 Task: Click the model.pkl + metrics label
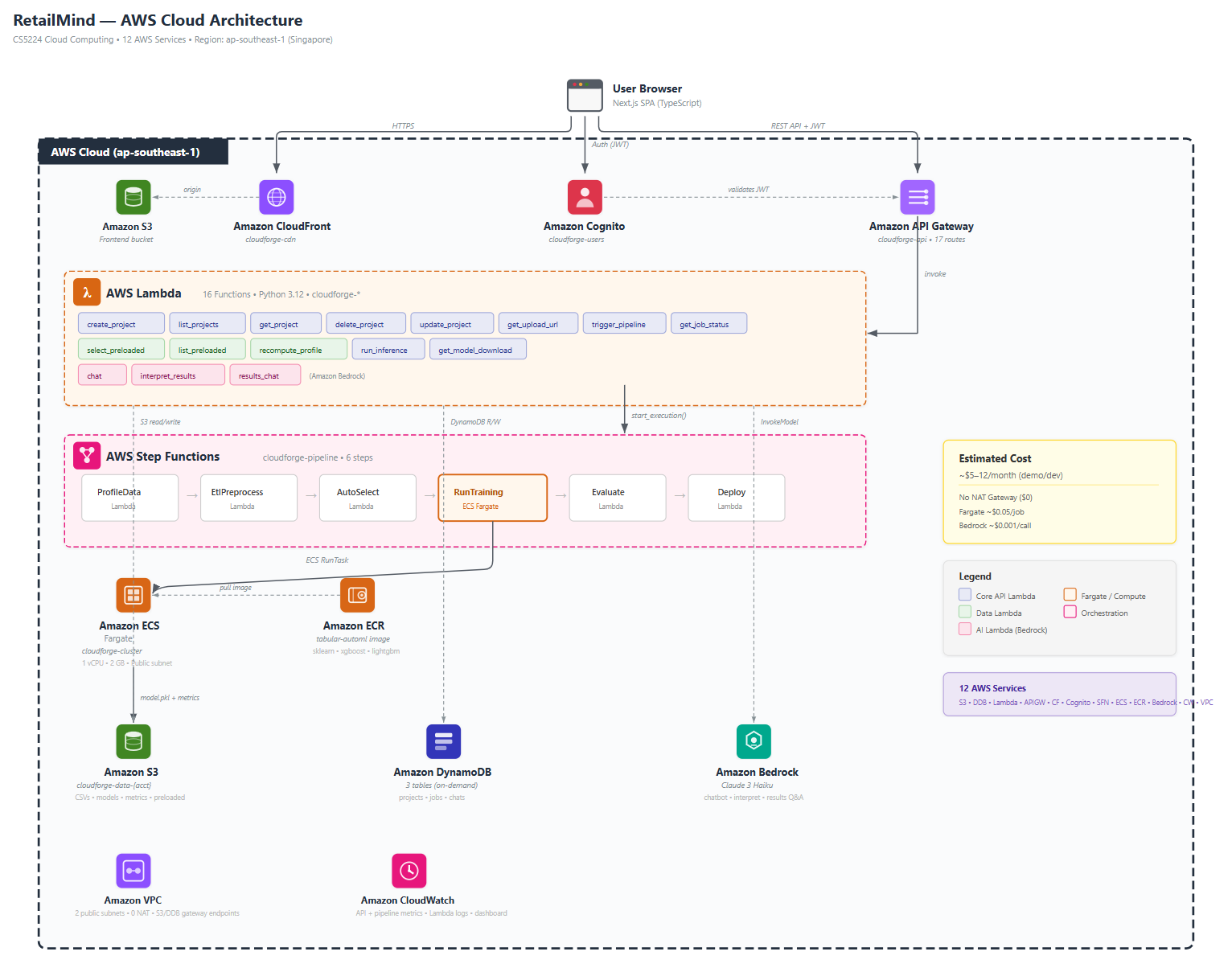[x=170, y=698]
